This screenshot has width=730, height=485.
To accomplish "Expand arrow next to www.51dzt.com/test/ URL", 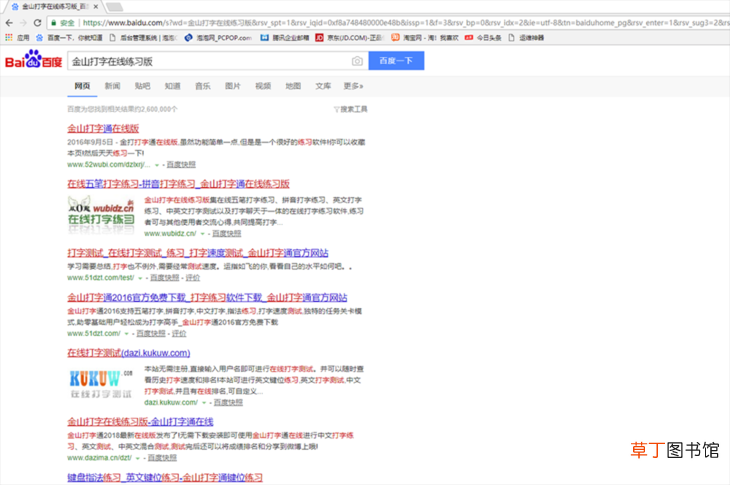I will (140, 278).
